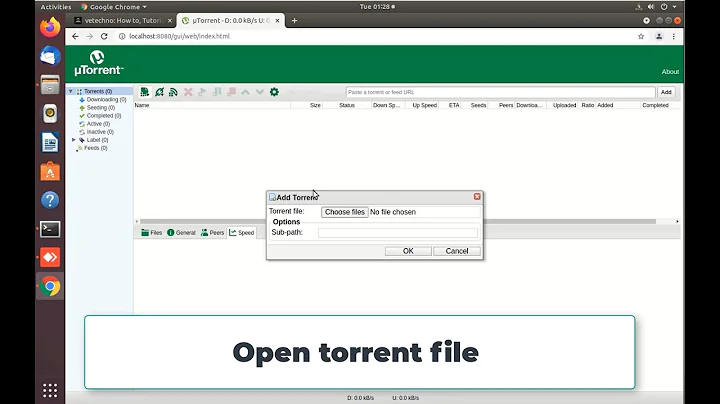Select Feeds (0) in the sidebar
The height and width of the screenshot is (404, 720).
pyautogui.click(x=96, y=148)
